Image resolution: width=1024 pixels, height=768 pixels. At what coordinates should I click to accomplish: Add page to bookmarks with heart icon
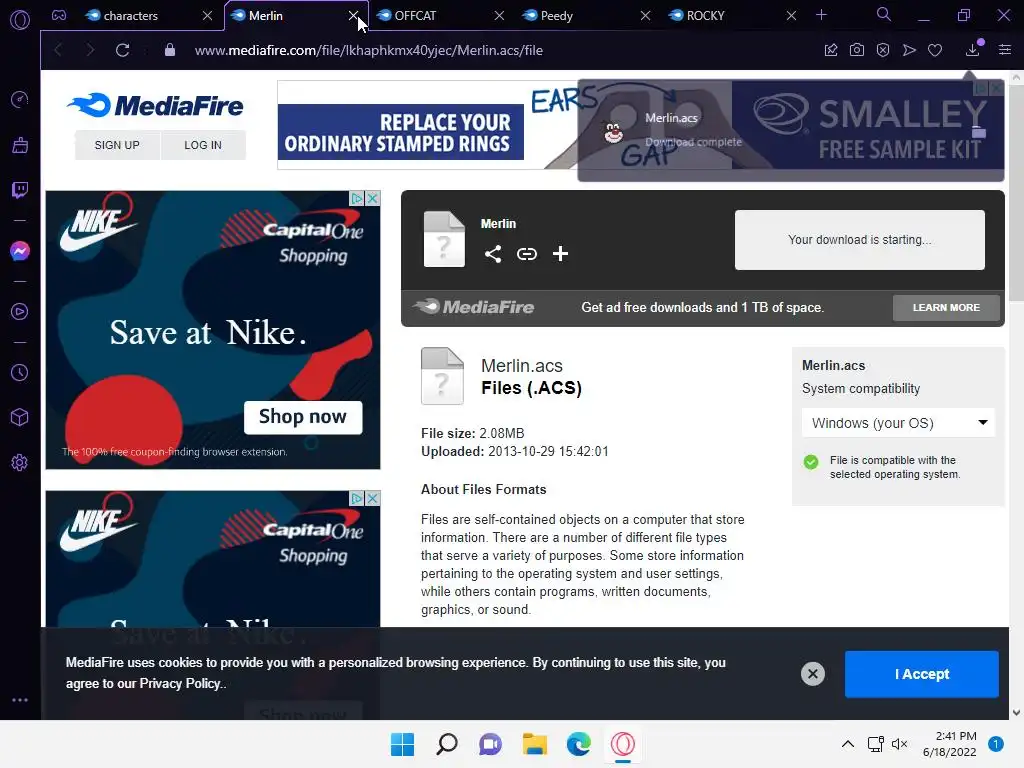[935, 50]
